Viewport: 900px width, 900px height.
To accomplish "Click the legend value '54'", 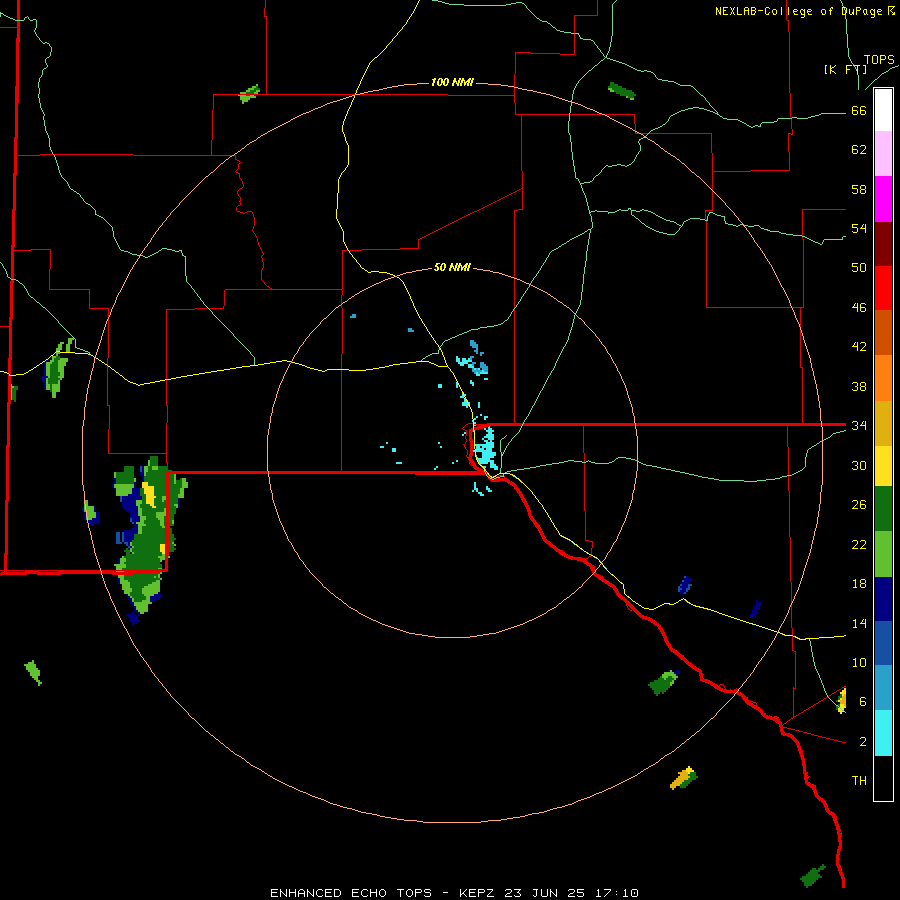I will tap(859, 228).
